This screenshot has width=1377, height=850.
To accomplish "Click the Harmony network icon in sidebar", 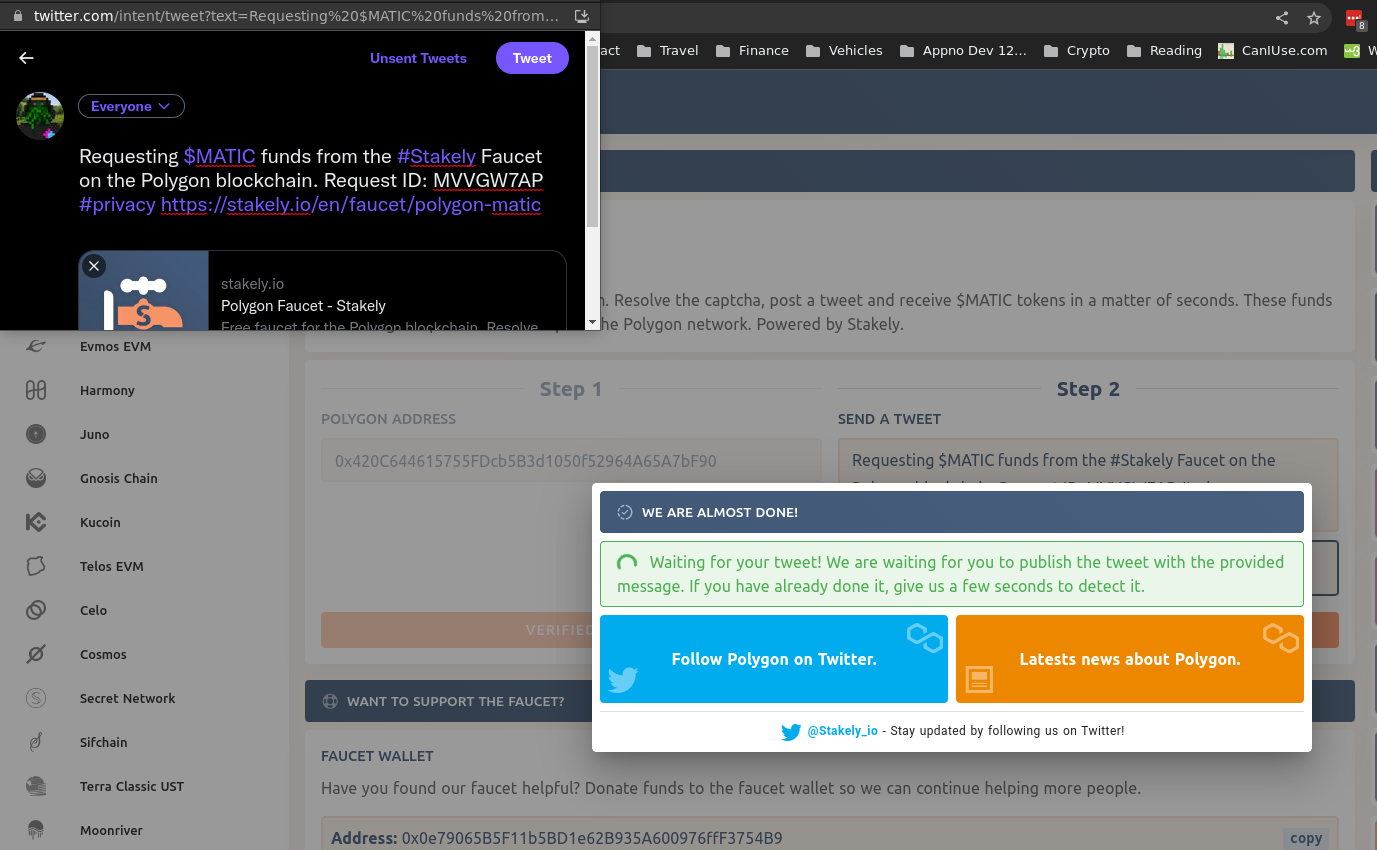I will click(36, 391).
